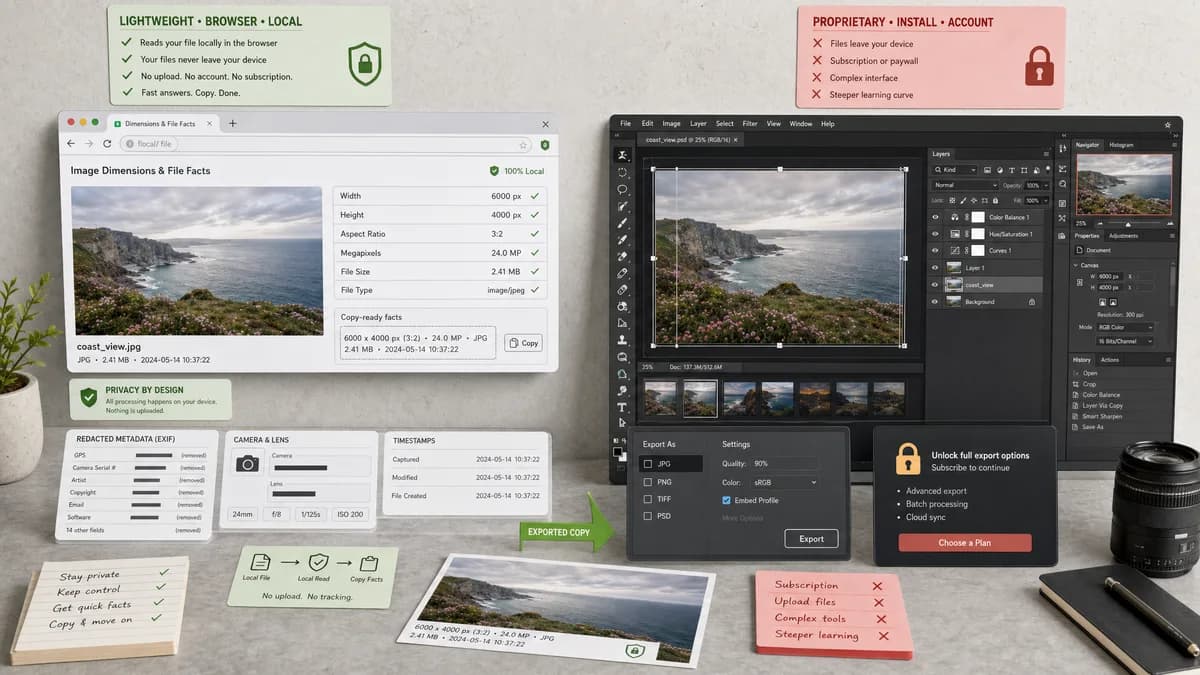Select the Lasso tool in editor toolbar
Viewport: 1200px width, 675px height.
pos(622,189)
